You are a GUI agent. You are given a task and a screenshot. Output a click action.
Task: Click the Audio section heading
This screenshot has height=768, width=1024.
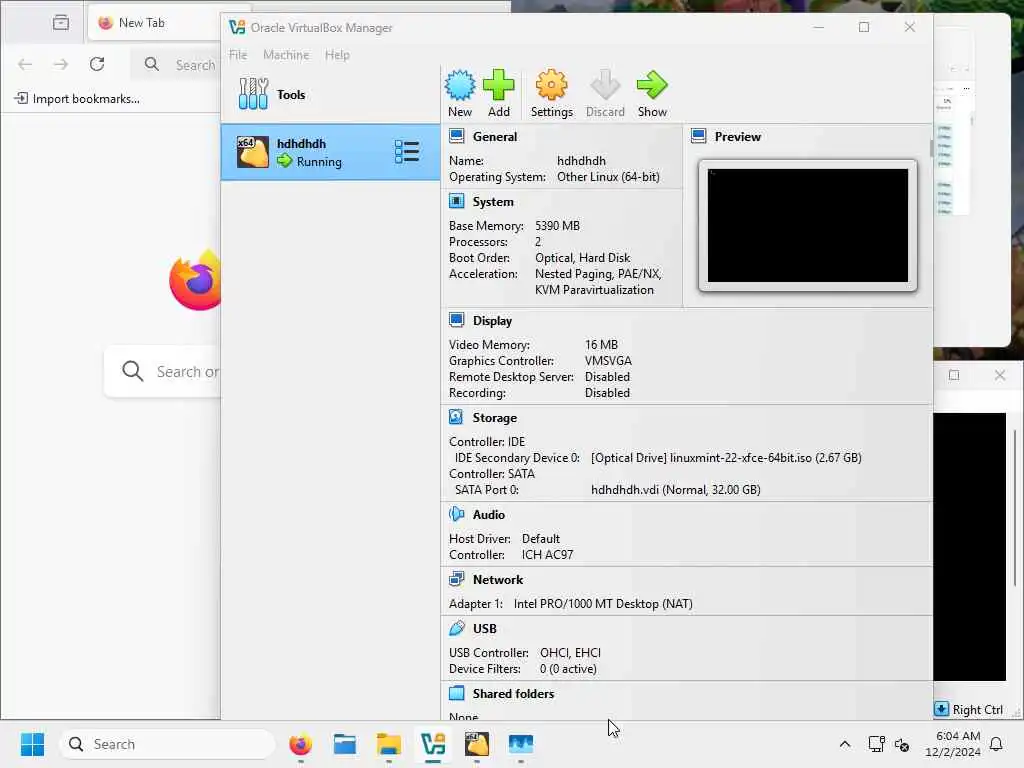[x=488, y=515]
